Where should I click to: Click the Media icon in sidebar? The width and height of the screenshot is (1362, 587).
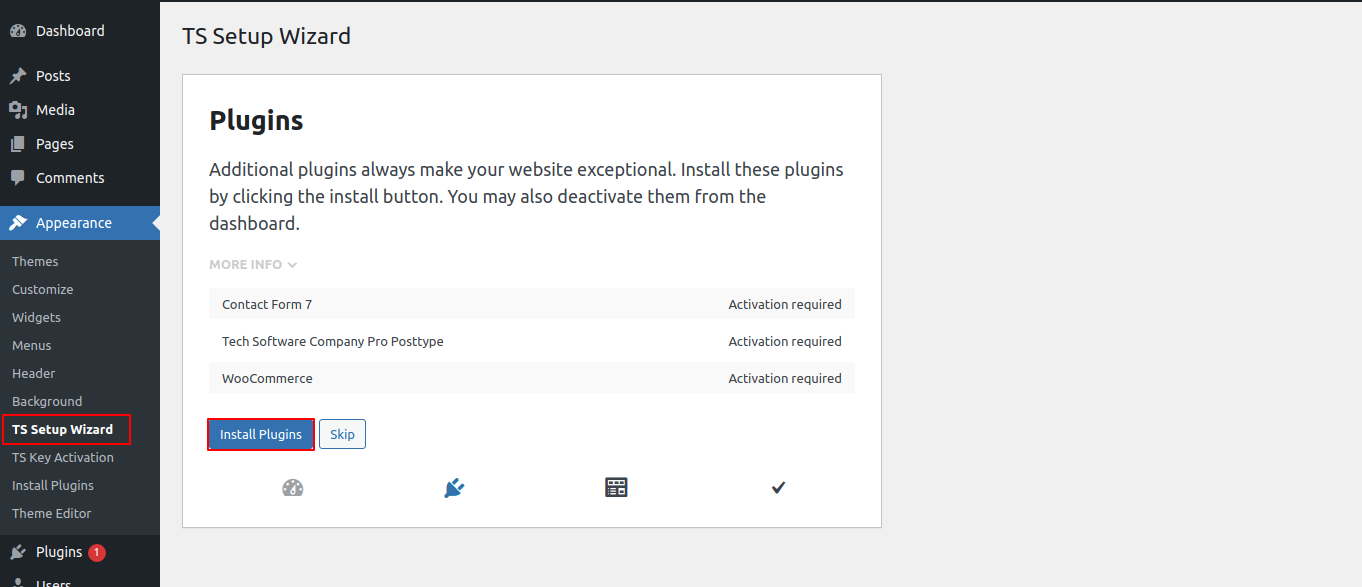tap(18, 110)
